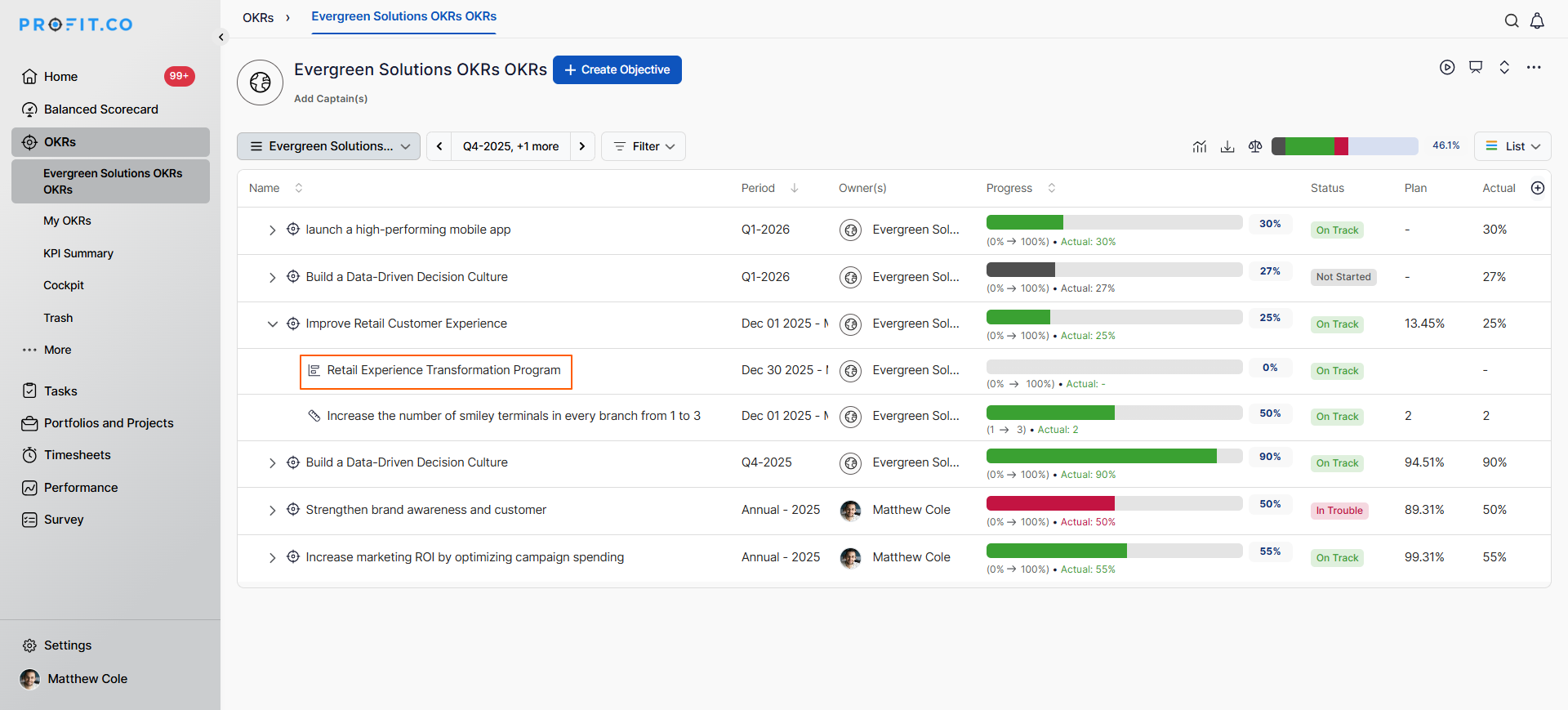Click the overall 46.1% progress bar
Viewport: 1568px width, 710px height.
point(1344,146)
